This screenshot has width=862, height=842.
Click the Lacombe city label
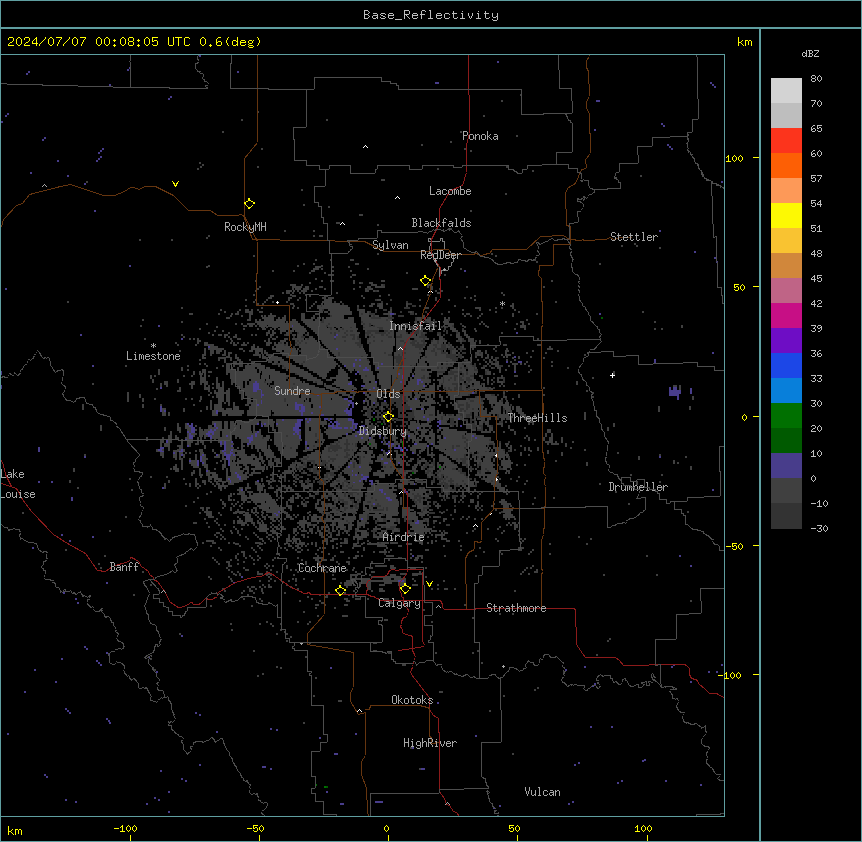(x=450, y=191)
